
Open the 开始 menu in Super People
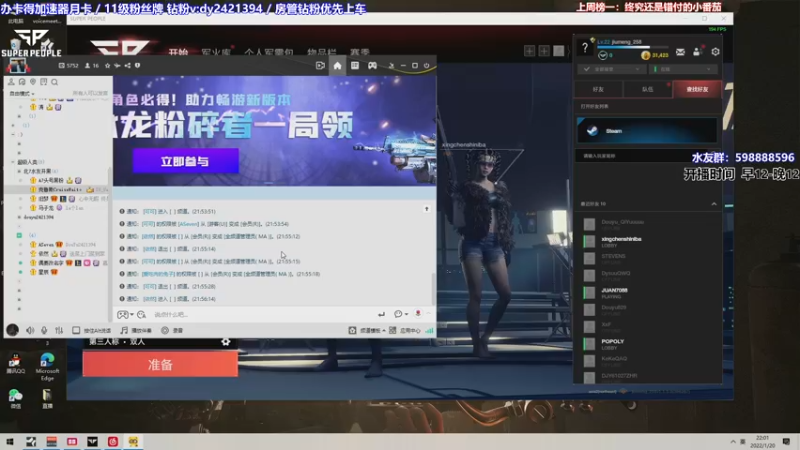click(x=179, y=52)
